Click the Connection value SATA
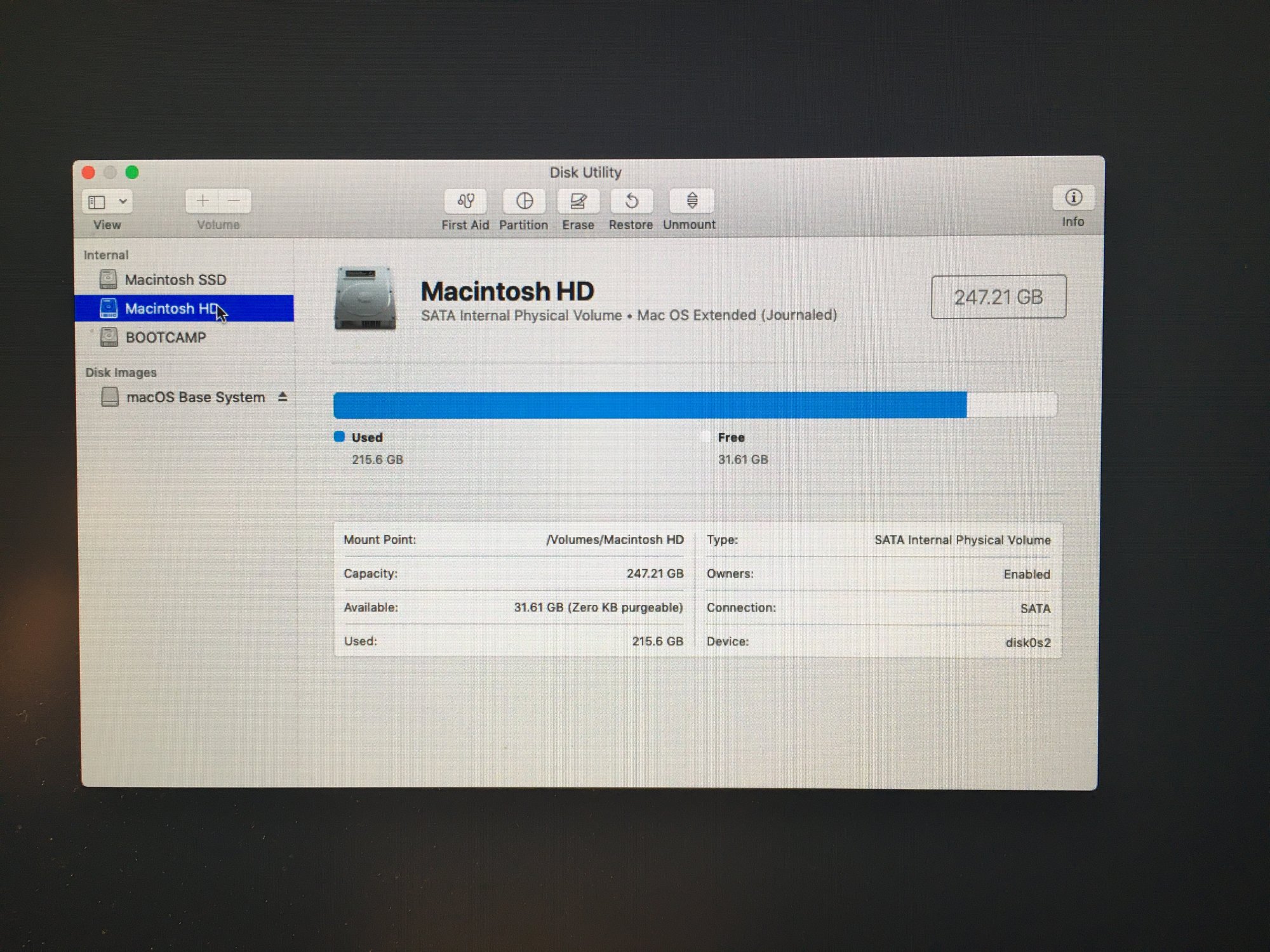This screenshot has height=952, width=1270. [x=1035, y=609]
